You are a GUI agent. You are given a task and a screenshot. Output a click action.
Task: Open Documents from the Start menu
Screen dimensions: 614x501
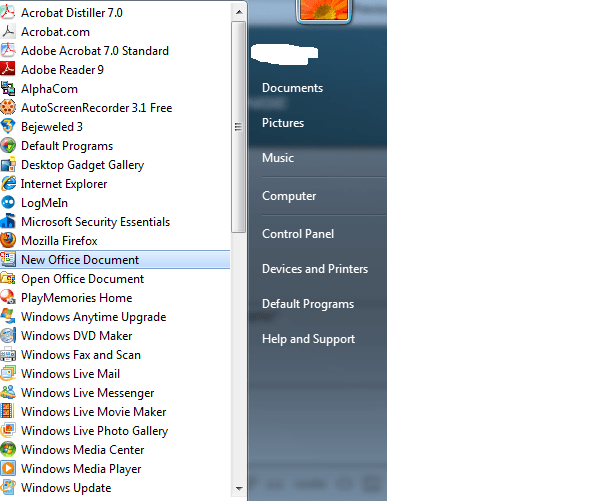[x=293, y=88]
